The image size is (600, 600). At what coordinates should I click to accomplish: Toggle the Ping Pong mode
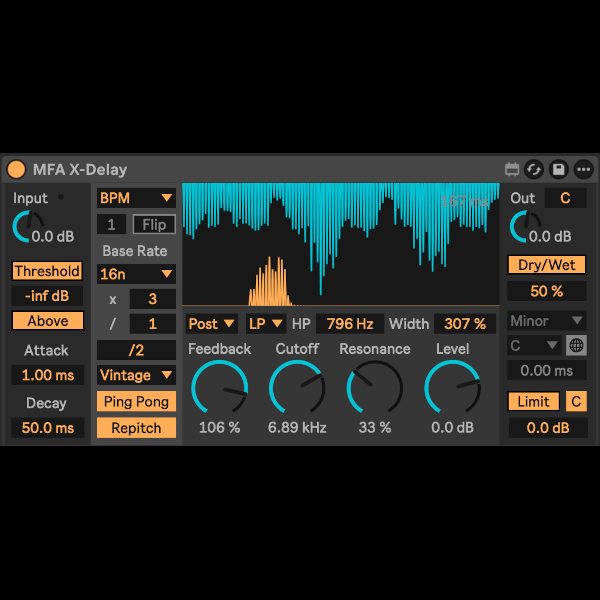[136, 401]
